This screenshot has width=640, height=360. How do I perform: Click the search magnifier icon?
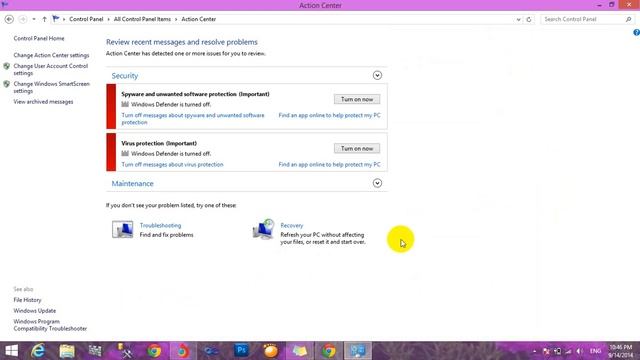pos(629,19)
